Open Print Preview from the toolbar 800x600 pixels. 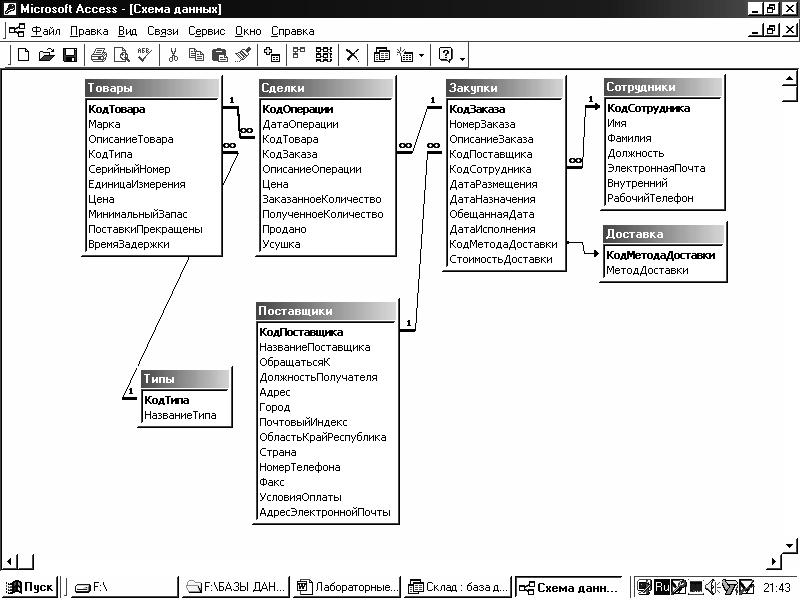[121, 55]
